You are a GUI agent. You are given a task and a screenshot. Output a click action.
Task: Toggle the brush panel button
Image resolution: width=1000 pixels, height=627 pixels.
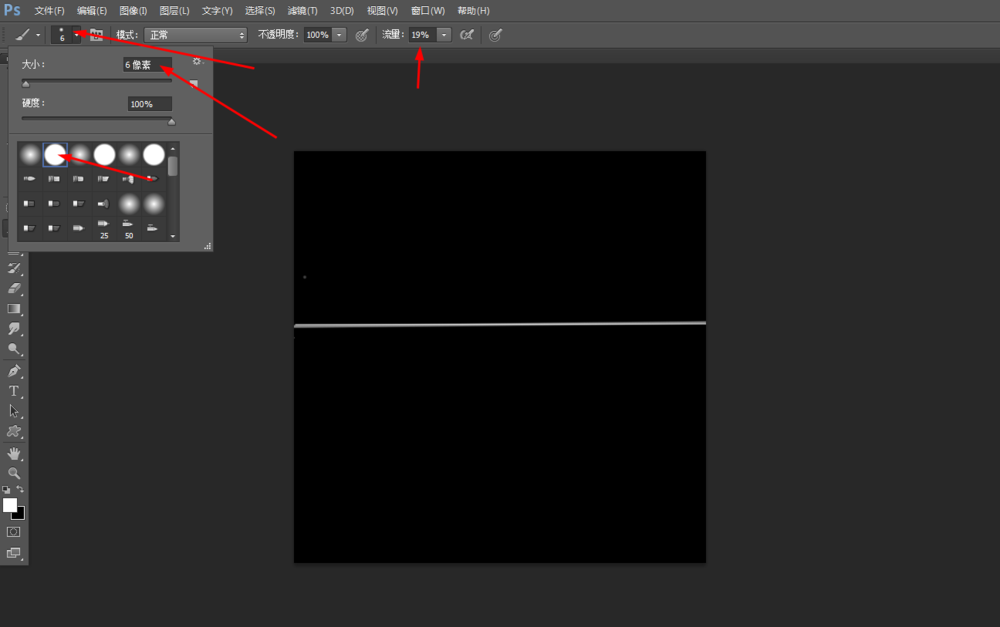[96, 35]
